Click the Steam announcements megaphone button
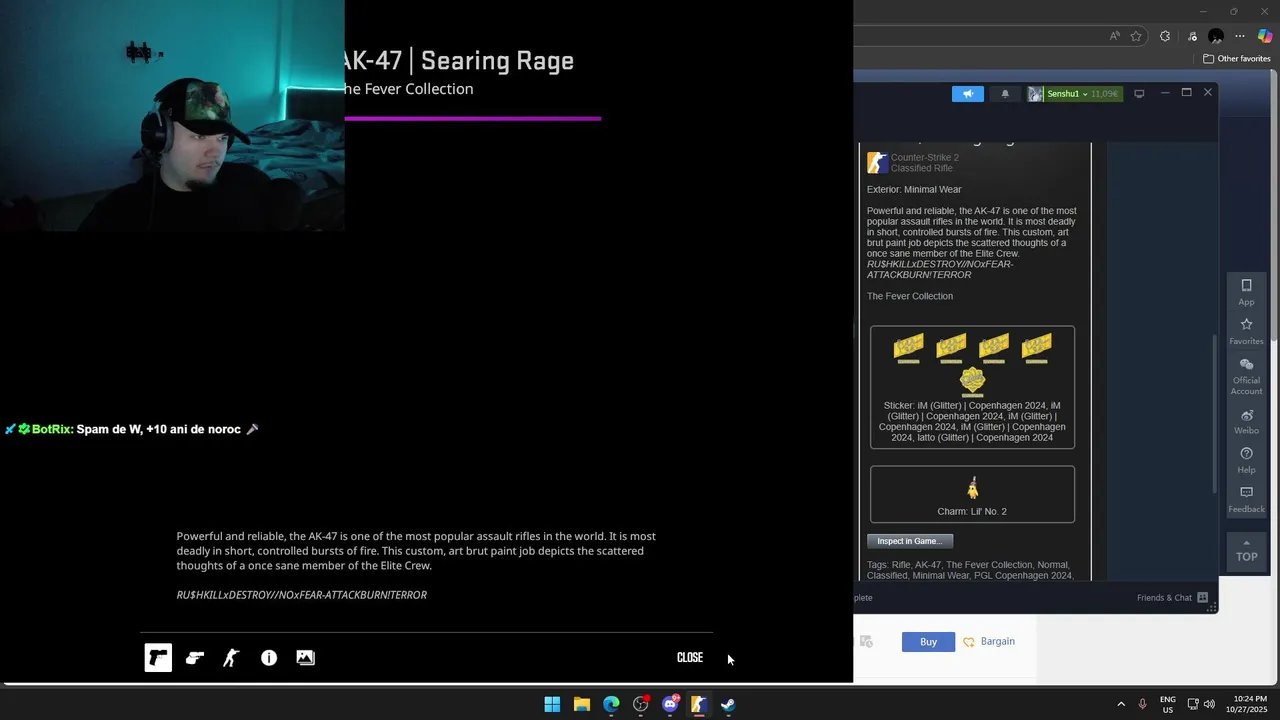Viewport: 1280px width, 720px height. (967, 94)
